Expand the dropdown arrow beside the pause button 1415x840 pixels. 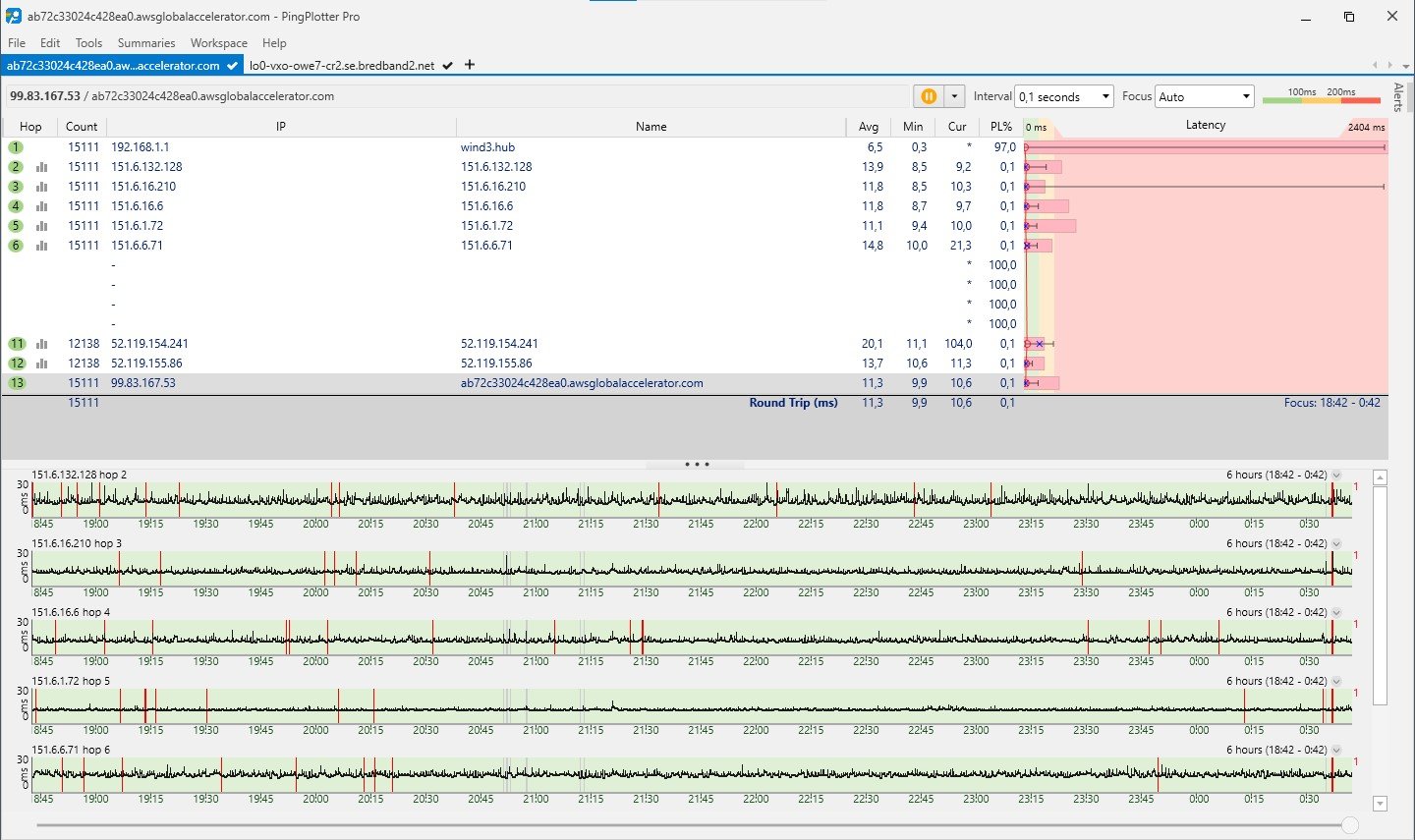[954, 96]
